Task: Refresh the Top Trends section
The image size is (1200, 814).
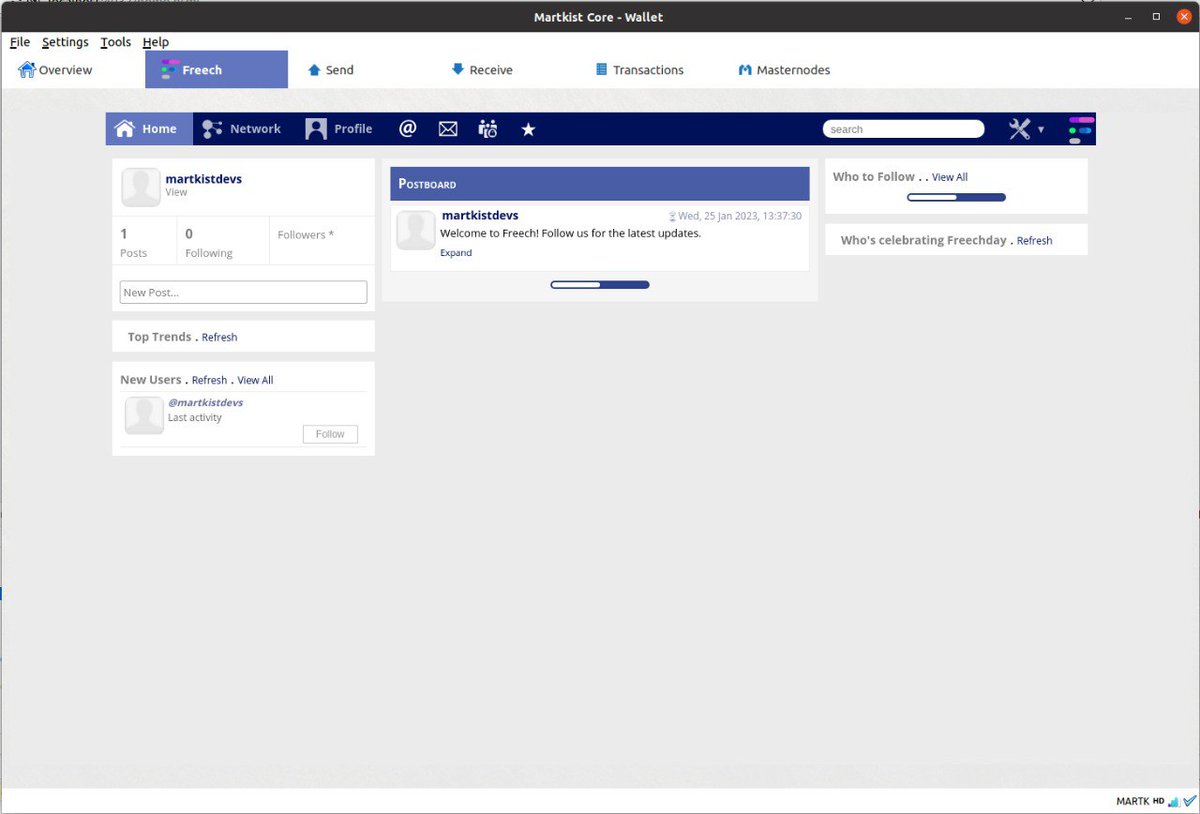Action: tap(219, 338)
